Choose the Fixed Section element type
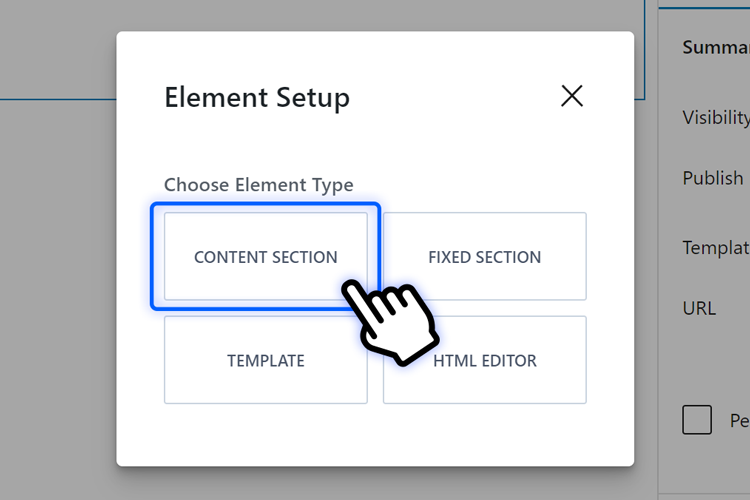This screenshot has width=750, height=500. (x=484, y=257)
